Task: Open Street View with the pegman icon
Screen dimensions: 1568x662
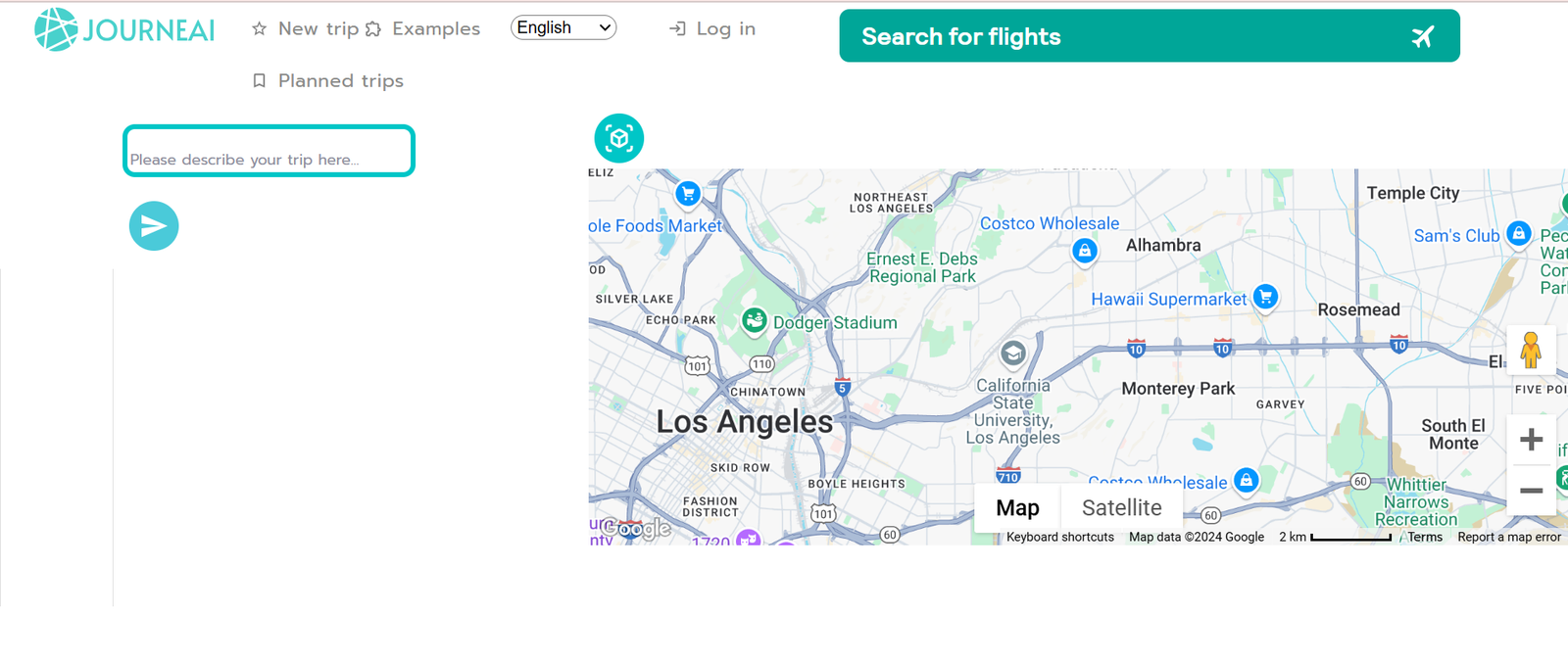Action: tap(1531, 350)
